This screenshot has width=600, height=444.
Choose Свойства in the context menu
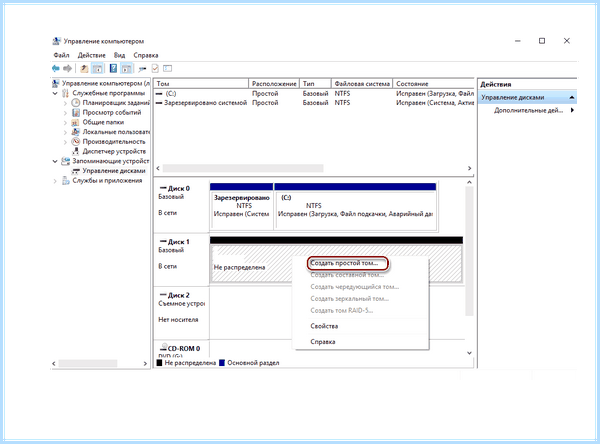click(x=324, y=326)
